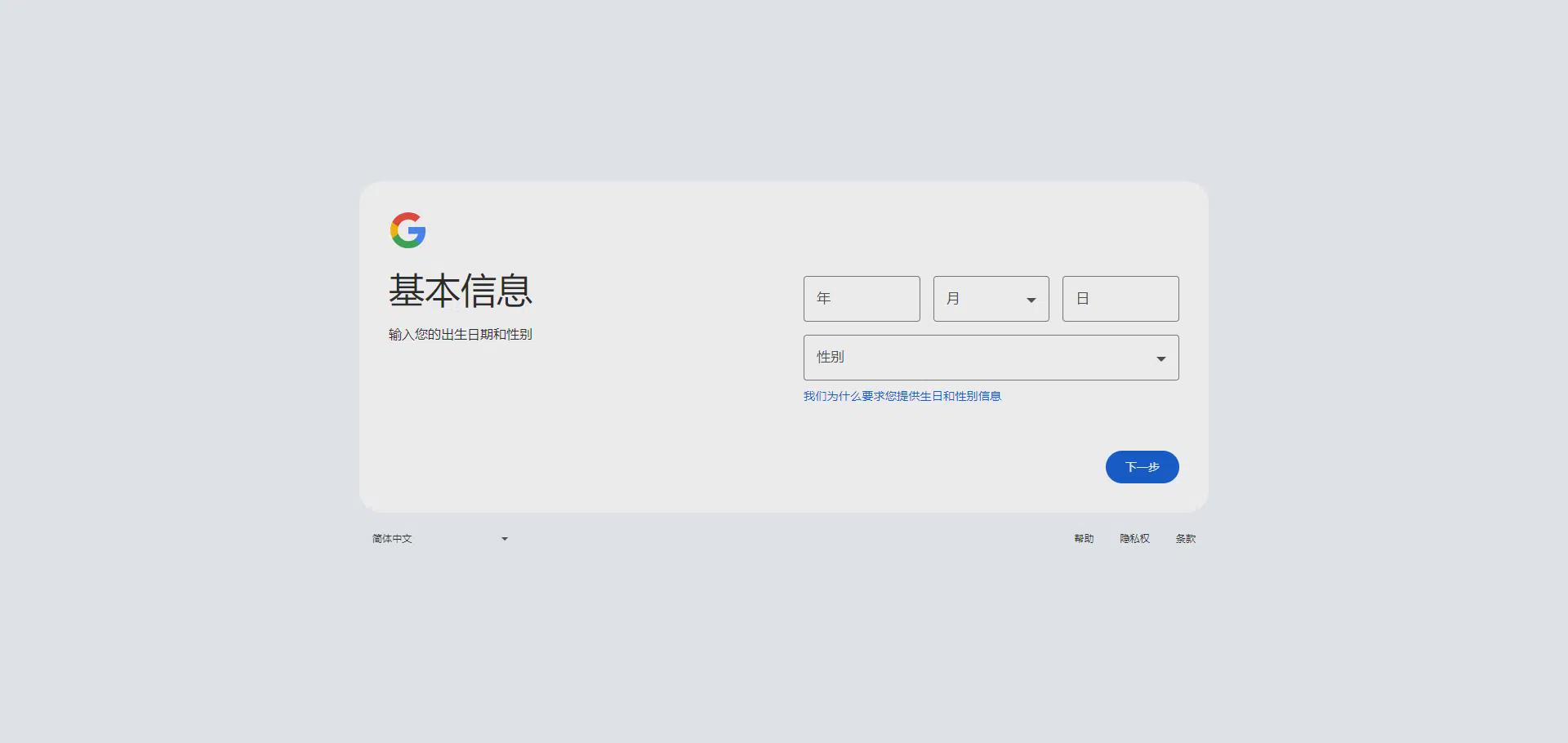This screenshot has height=743, width=1568.
Task: Click the 年 birth year field
Action: [862, 299]
